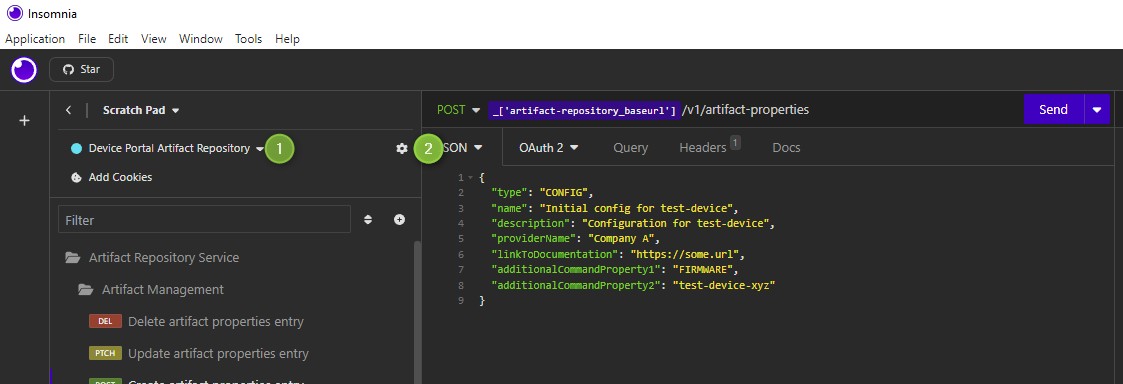Click the artifact-repository_baseurl variable tag

[583, 110]
